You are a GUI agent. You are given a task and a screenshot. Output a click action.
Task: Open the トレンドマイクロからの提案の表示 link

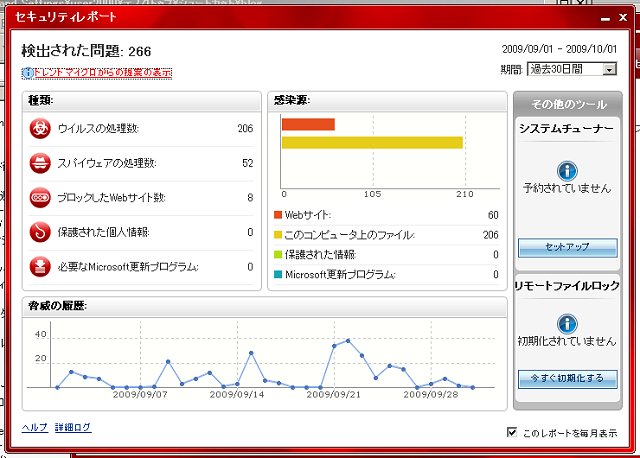point(102,73)
